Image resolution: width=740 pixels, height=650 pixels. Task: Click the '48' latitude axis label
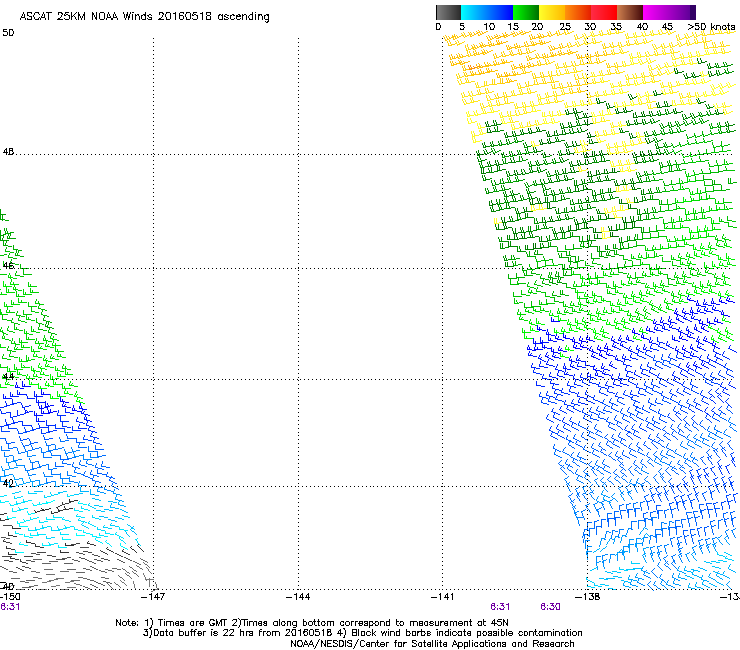tap(8, 152)
